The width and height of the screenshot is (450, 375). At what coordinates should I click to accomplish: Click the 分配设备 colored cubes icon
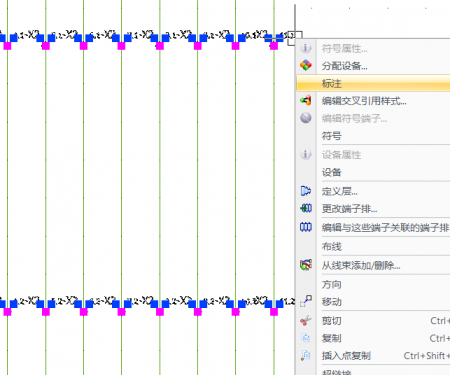click(306, 65)
